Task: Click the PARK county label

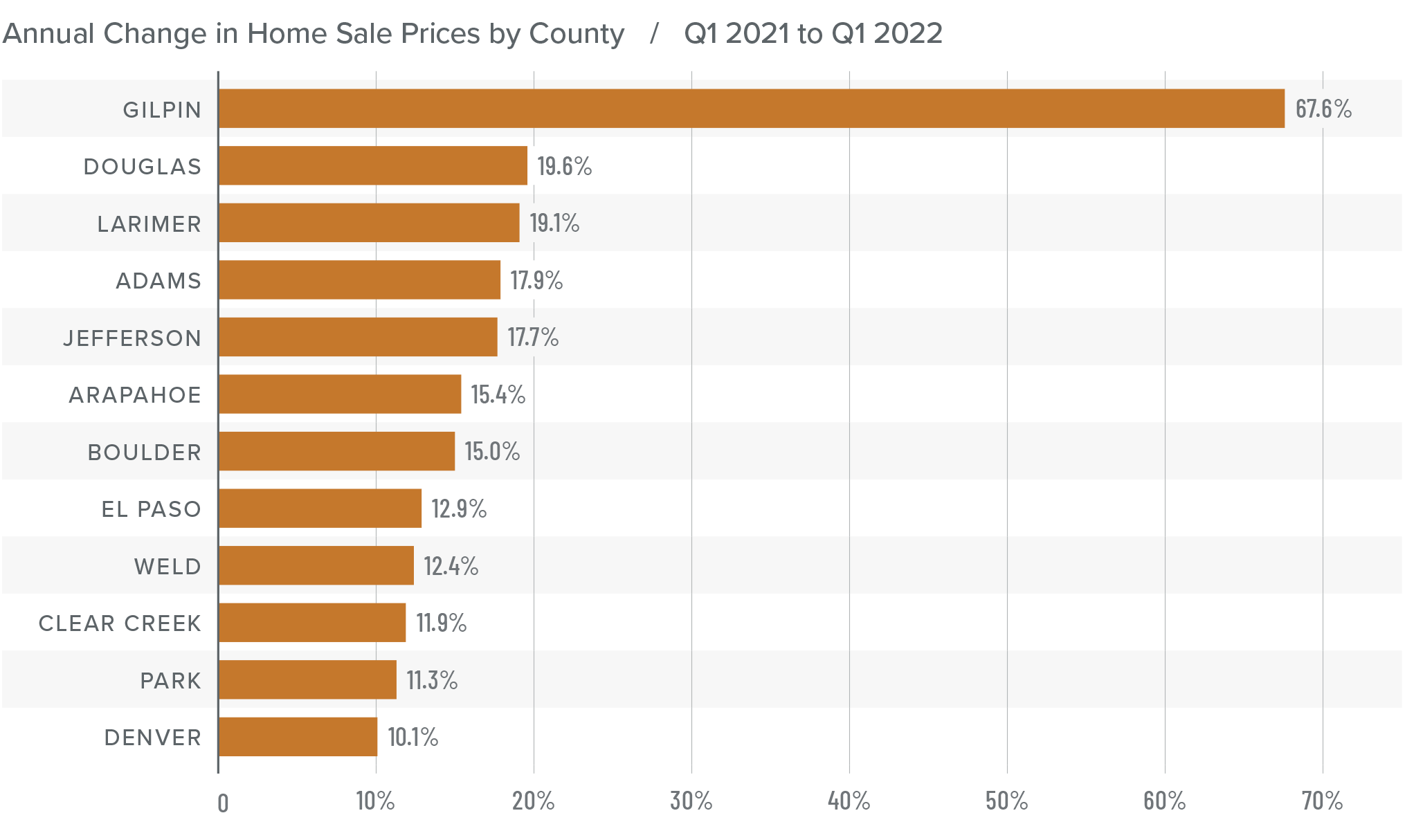Action: (170, 681)
